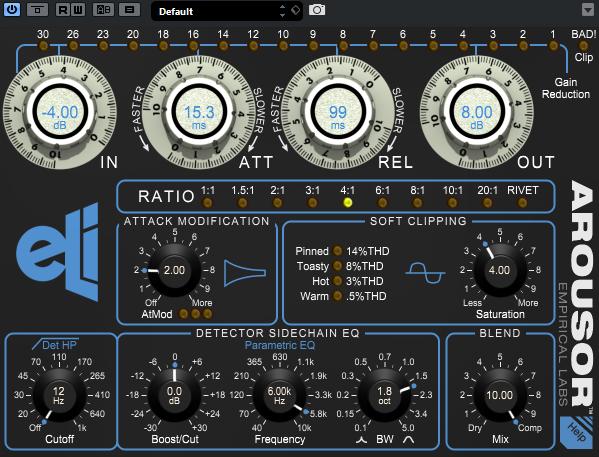Click the REL dial showing 99 ms
The width and height of the screenshot is (599, 457).
pos(338,112)
